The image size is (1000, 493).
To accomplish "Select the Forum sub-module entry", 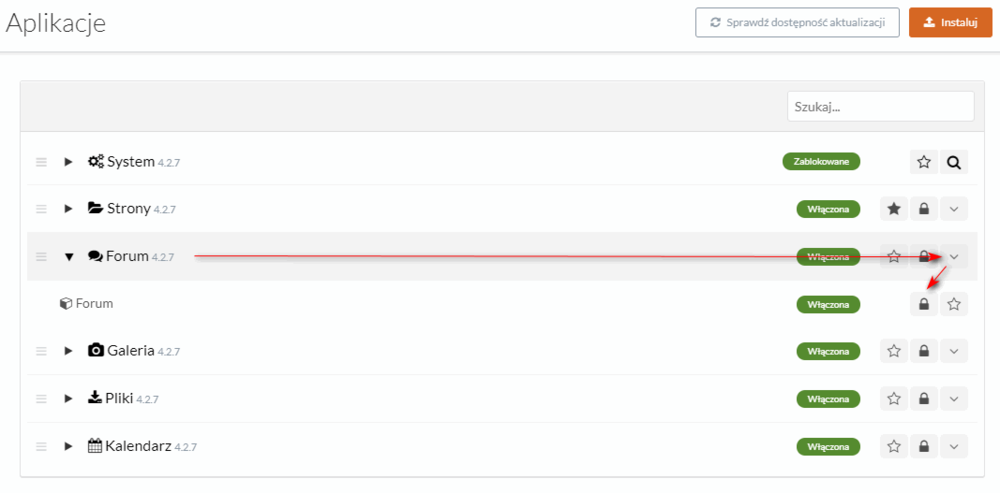I will (x=94, y=304).
